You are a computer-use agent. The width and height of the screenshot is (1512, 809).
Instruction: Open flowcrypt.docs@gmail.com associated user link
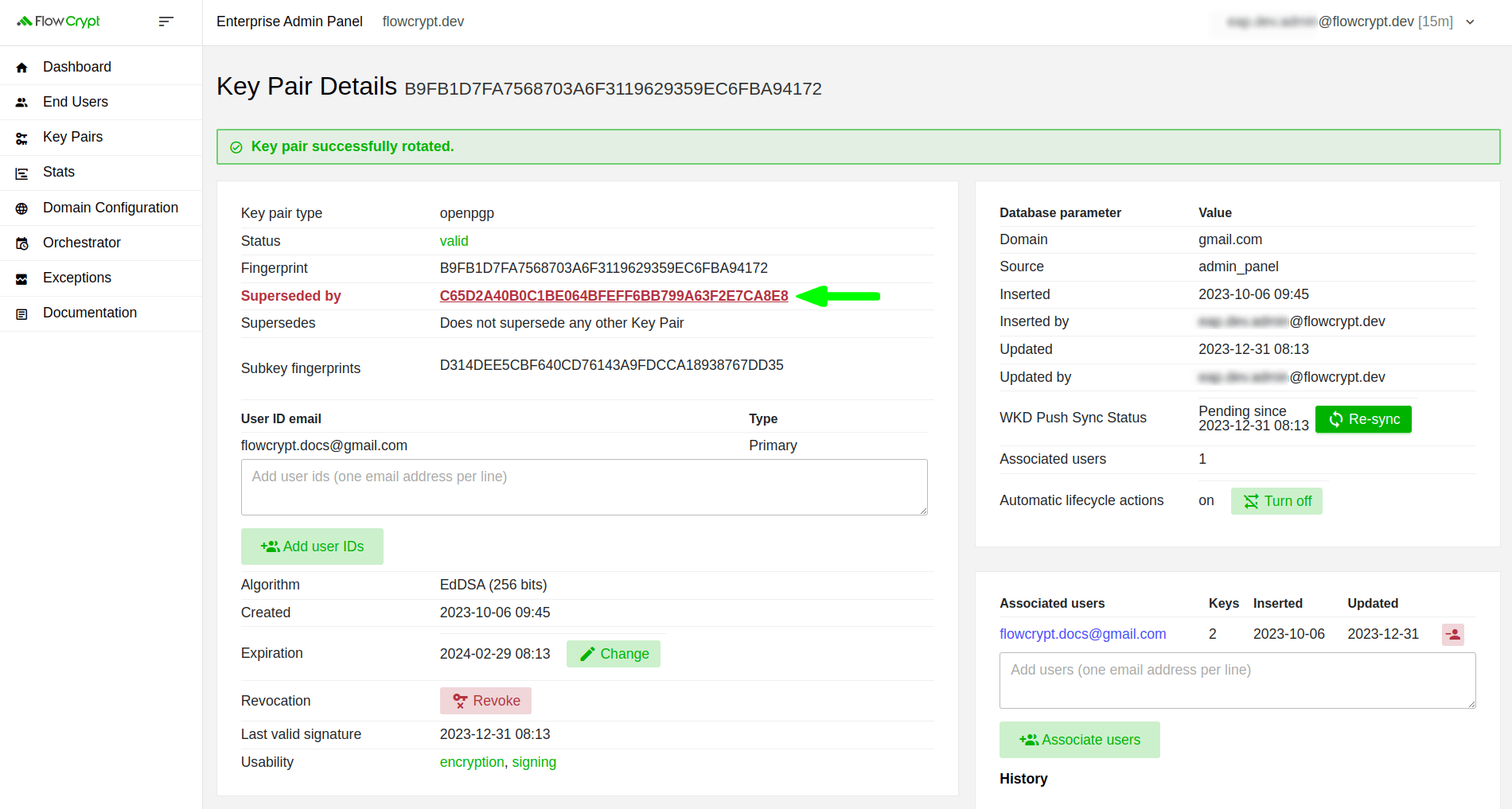(x=1082, y=634)
